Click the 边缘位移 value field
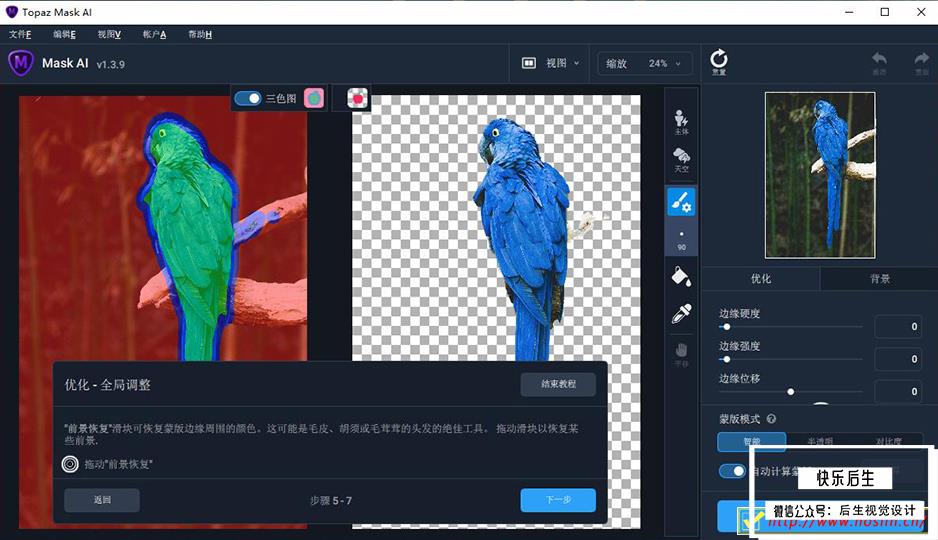938x540 pixels. pyautogui.click(x=898, y=392)
